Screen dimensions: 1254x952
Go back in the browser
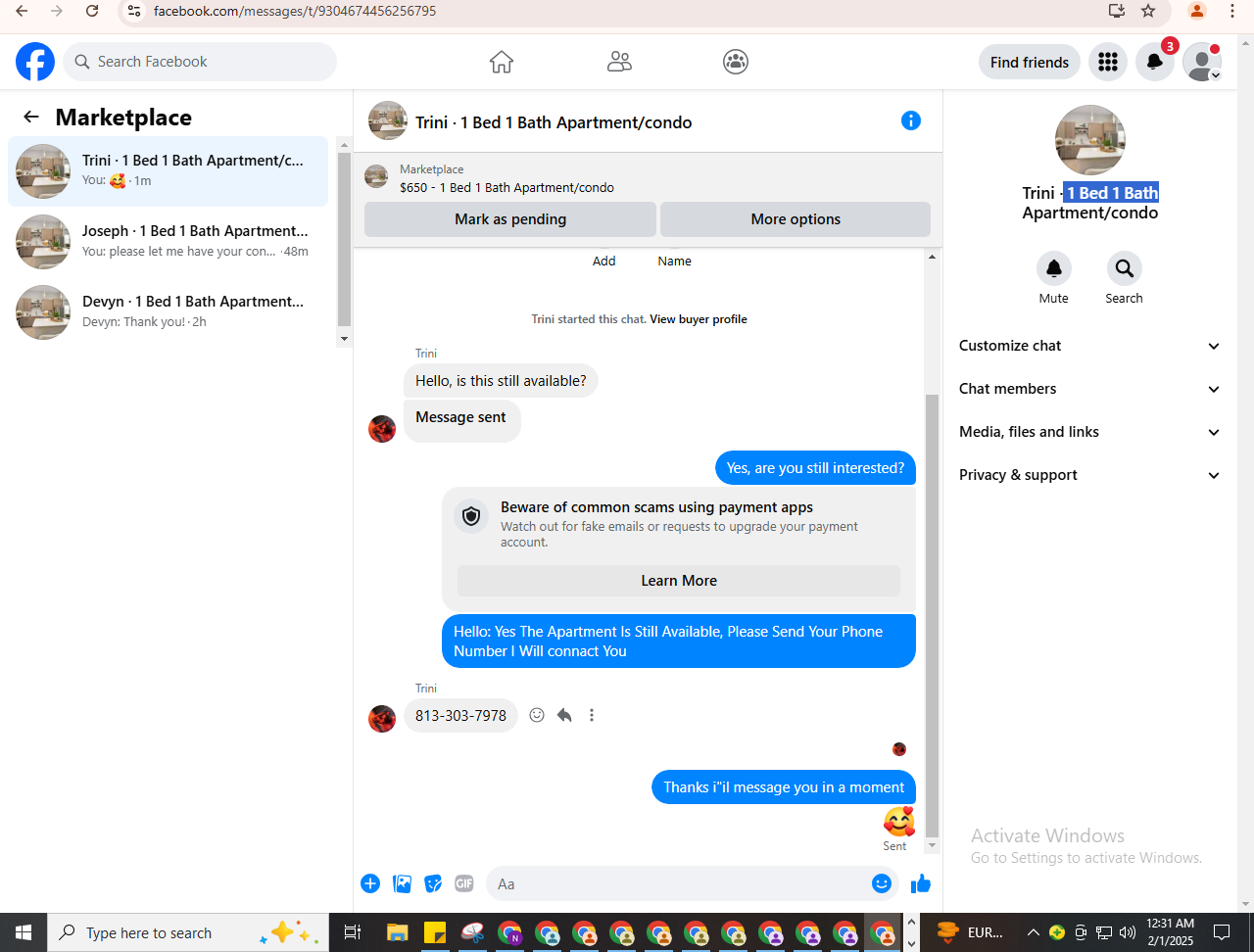point(22,12)
